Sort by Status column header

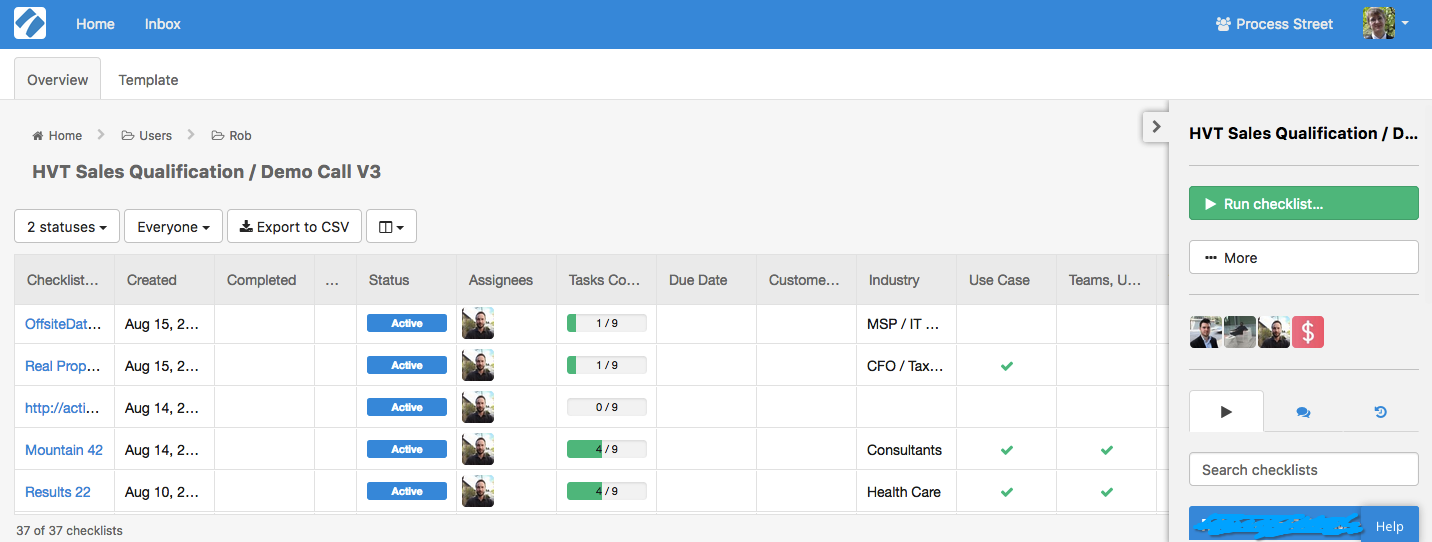[406, 280]
